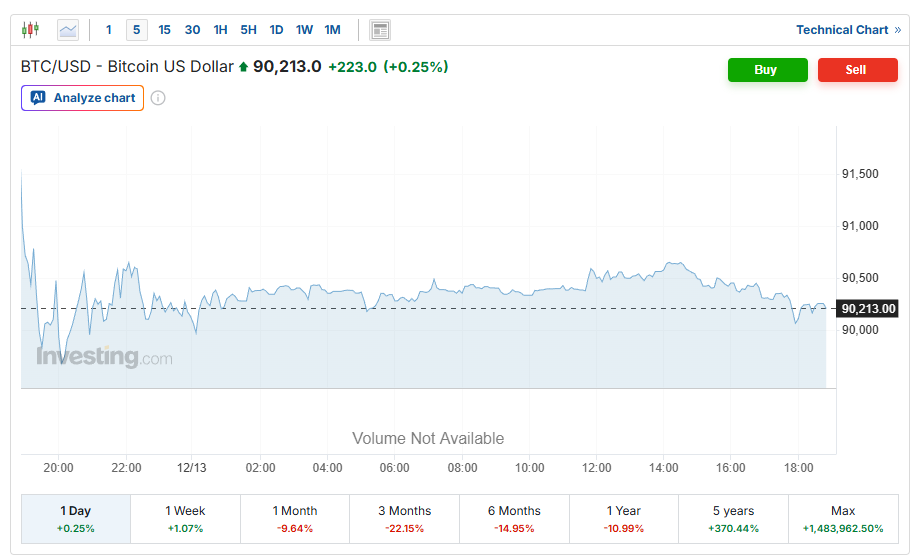Choose the 1W chart interval
This screenshot has height=560, width=921.
tap(304, 30)
